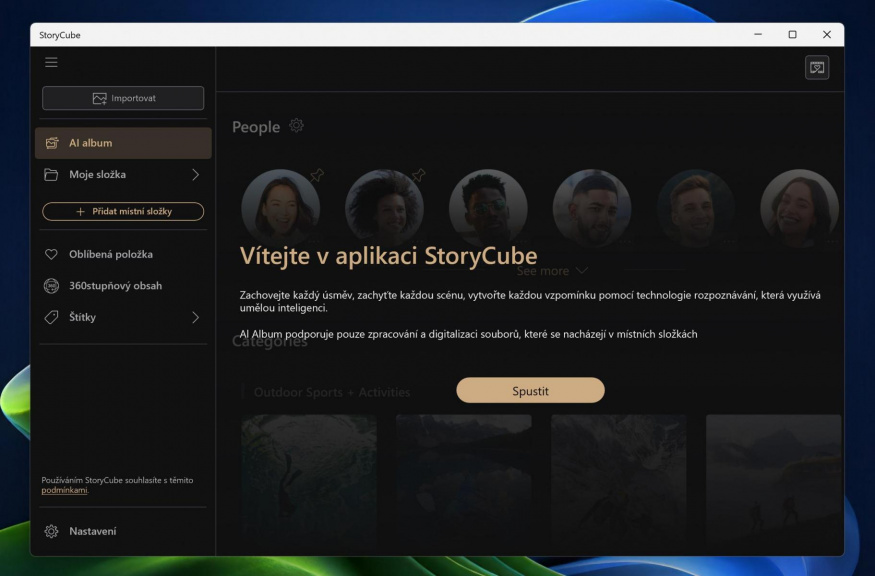Click the AI album icon
The height and width of the screenshot is (576, 875).
[51, 143]
